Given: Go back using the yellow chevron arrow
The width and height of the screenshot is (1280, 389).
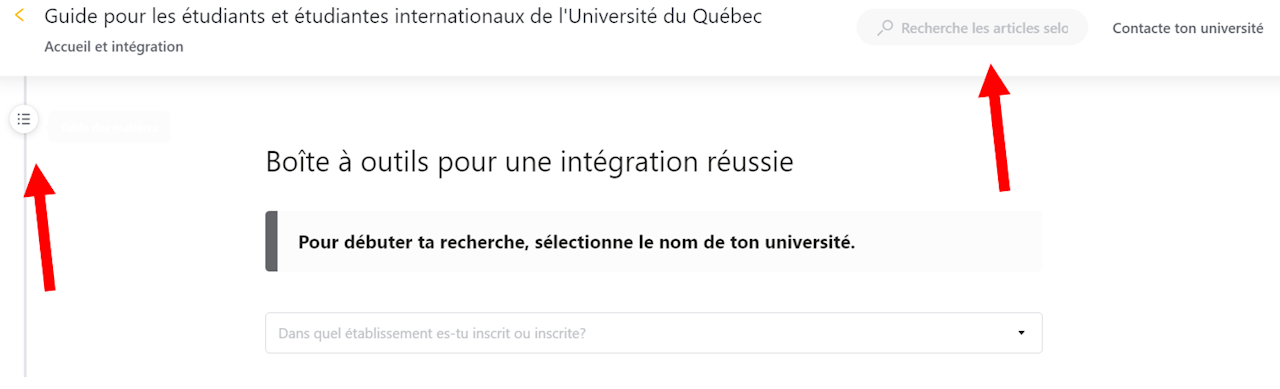Looking at the screenshot, I should coord(20,17).
